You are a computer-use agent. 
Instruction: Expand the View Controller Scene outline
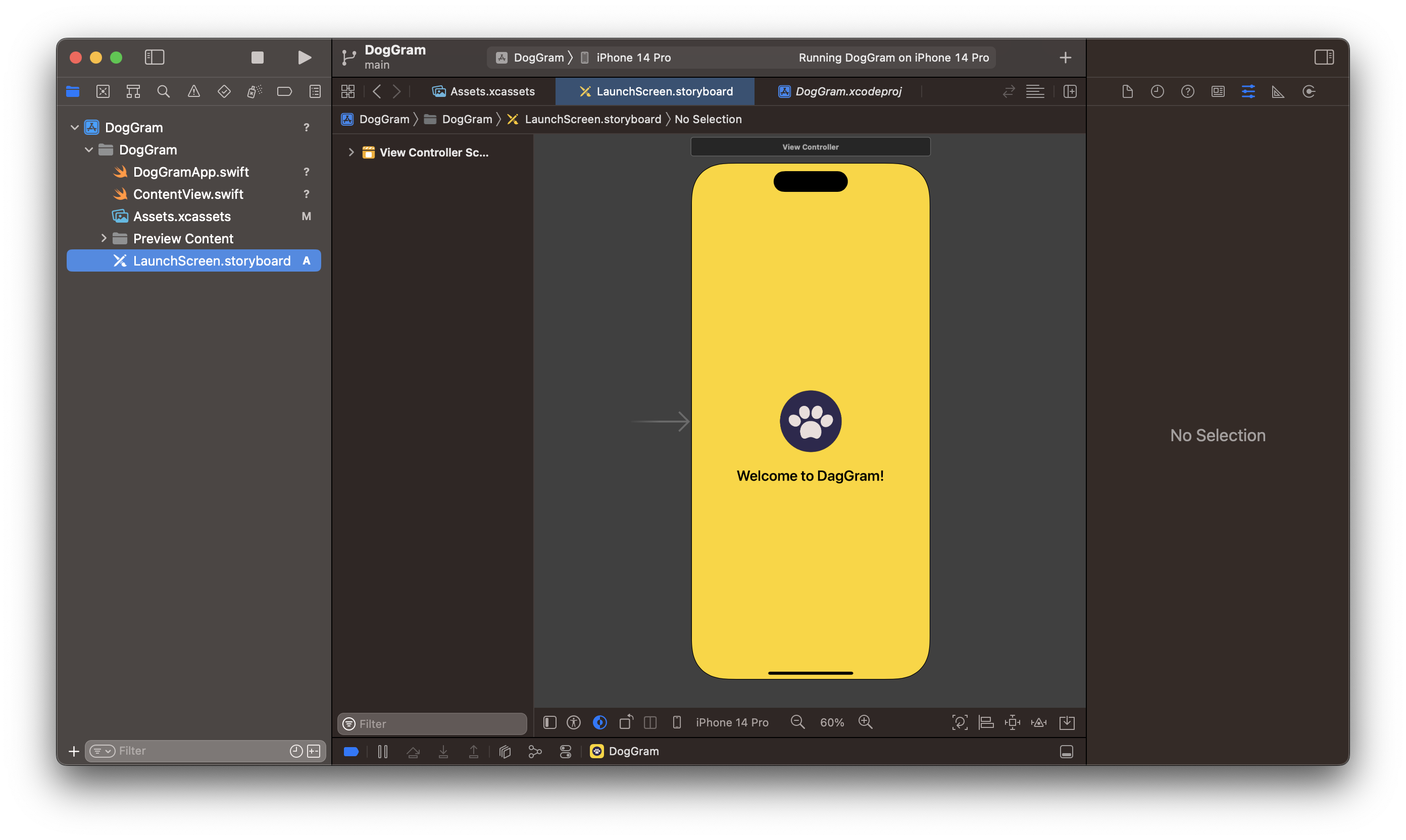(351, 152)
